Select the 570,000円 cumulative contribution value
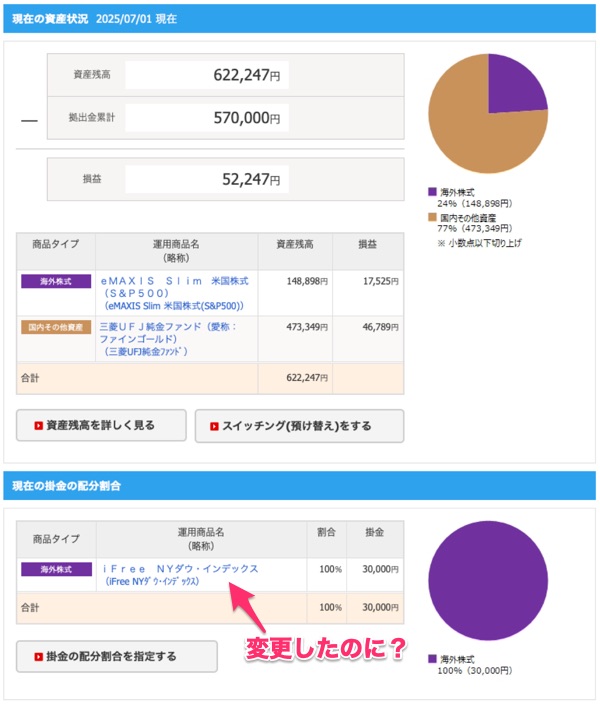Image resolution: width=600 pixels, height=705 pixels. (207, 118)
